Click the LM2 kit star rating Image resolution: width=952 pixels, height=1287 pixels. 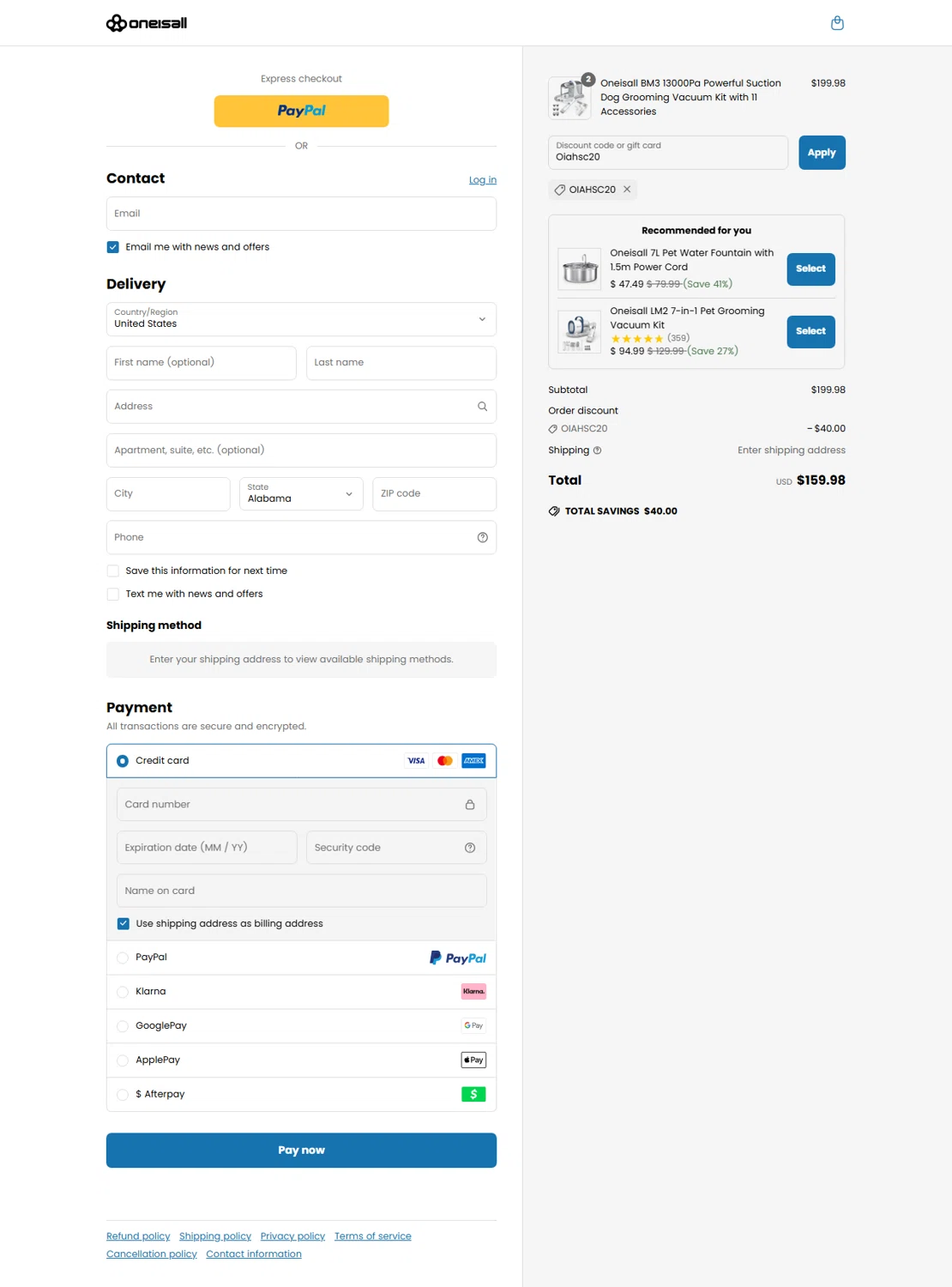[x=636, y=339]
